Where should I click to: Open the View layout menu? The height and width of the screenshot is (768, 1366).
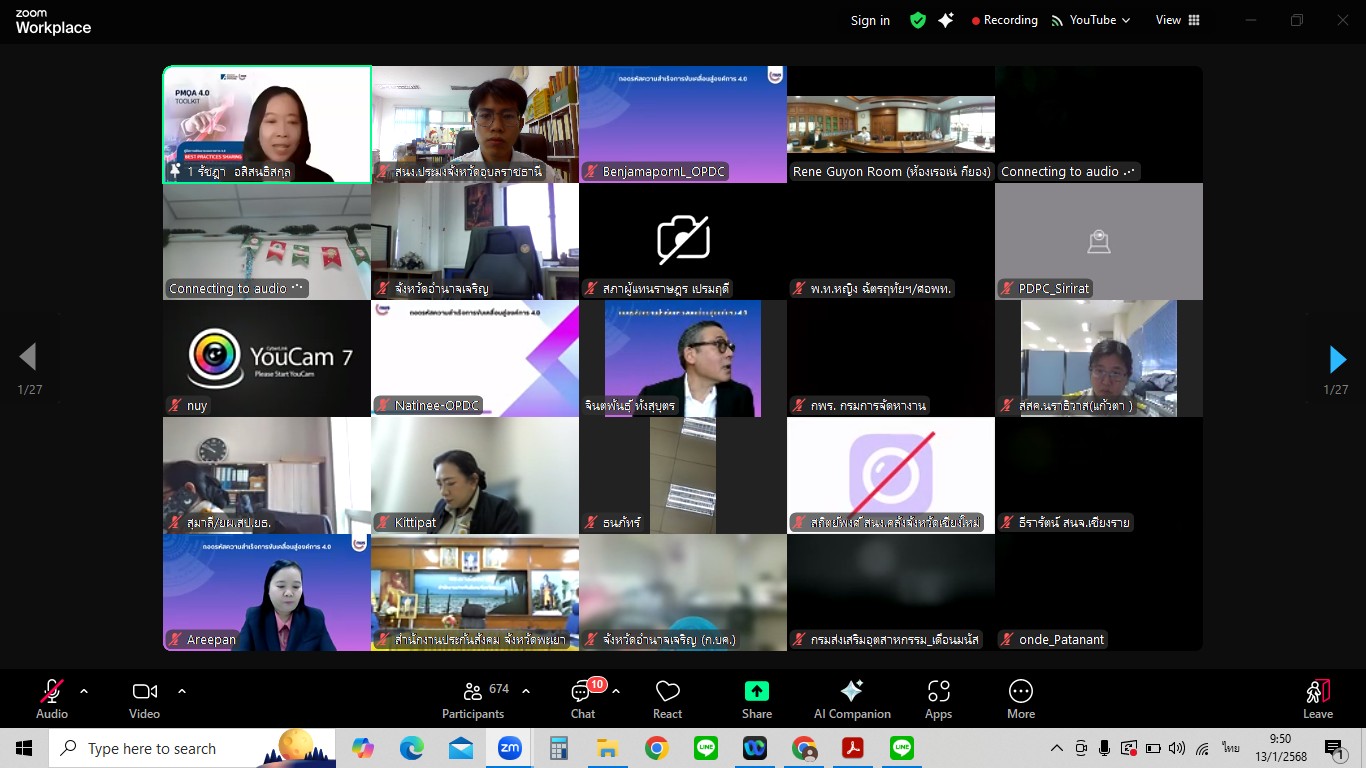[x=1178, y=20]
